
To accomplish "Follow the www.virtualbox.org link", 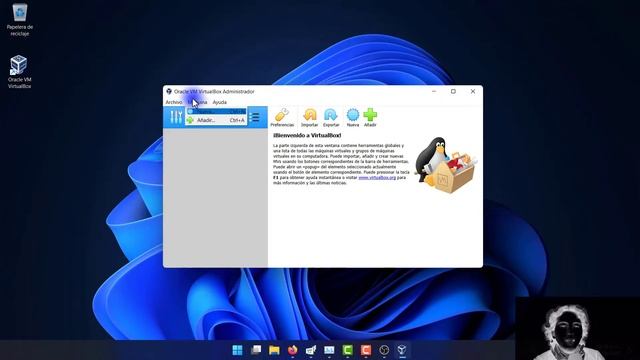I will click(377, 178).
